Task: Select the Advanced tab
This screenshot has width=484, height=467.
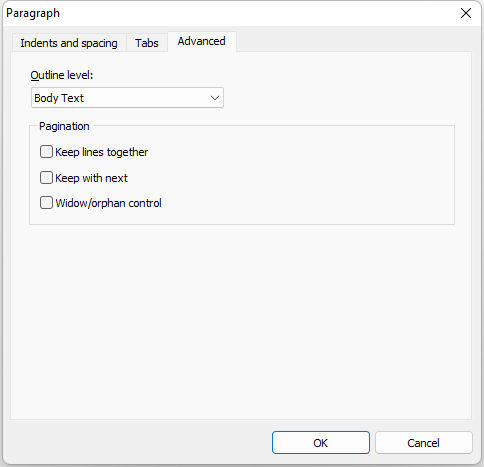Action: pos(202,41)
